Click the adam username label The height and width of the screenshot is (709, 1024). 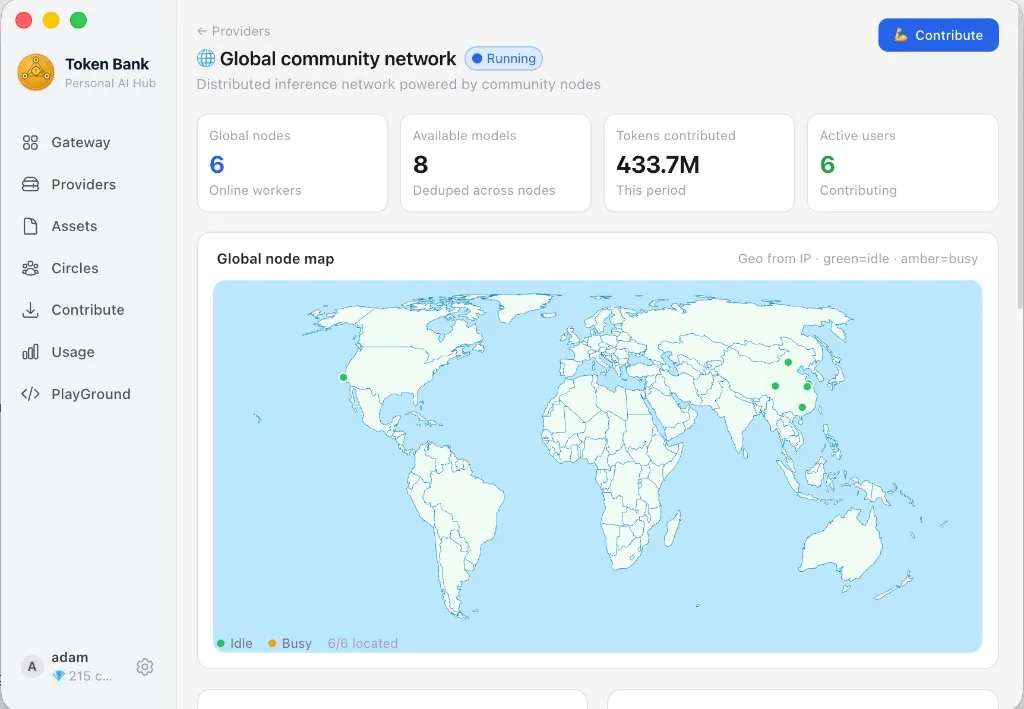click(x=70, y=657)
